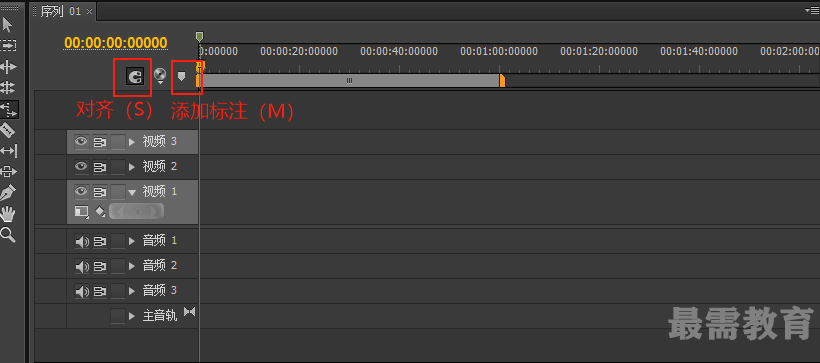Select the Razor tool
Viewport: 820px width, 363px height.
click(8, 129)
